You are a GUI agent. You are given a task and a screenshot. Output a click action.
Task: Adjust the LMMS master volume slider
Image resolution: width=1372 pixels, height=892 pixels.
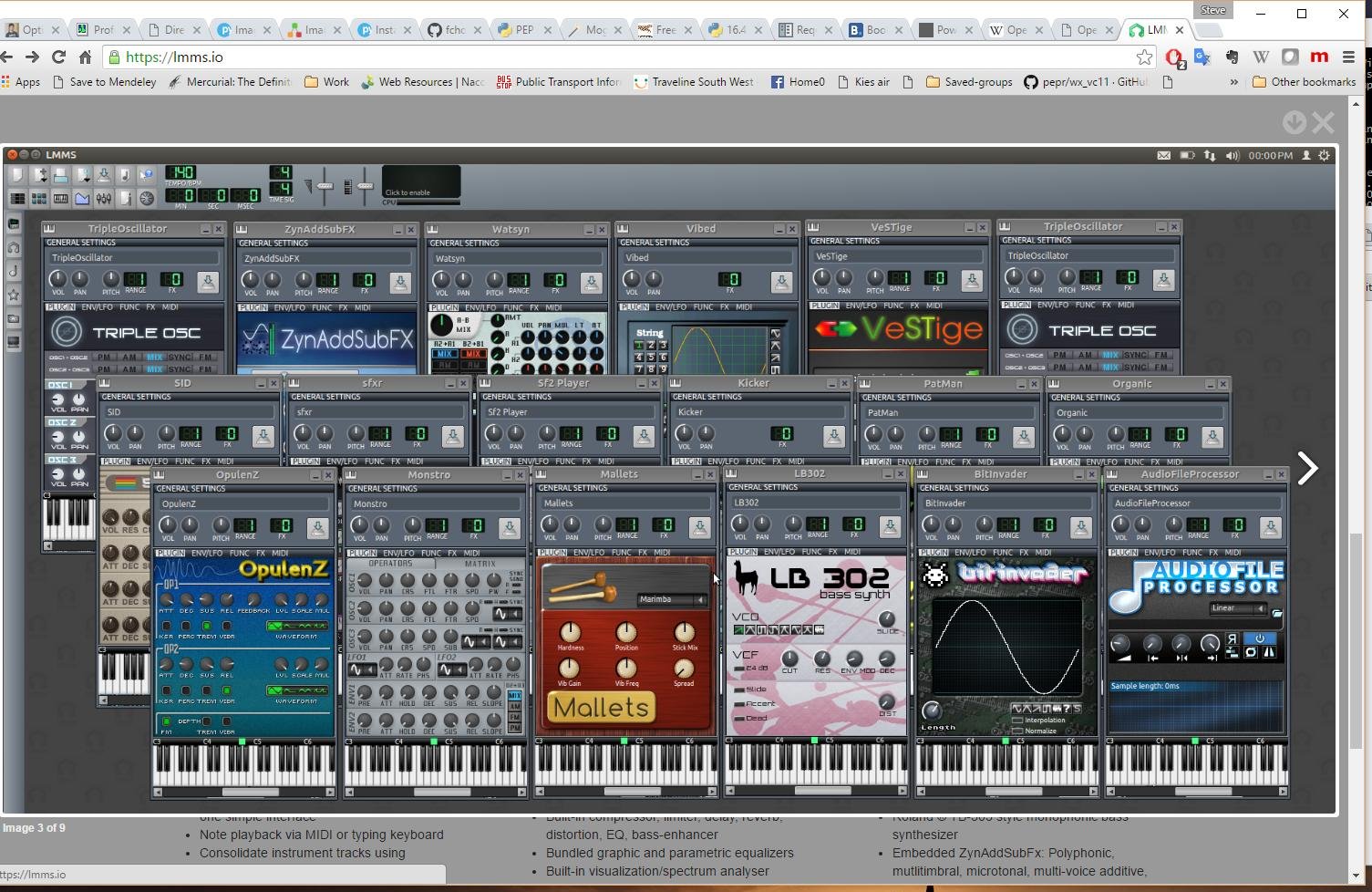324,186
